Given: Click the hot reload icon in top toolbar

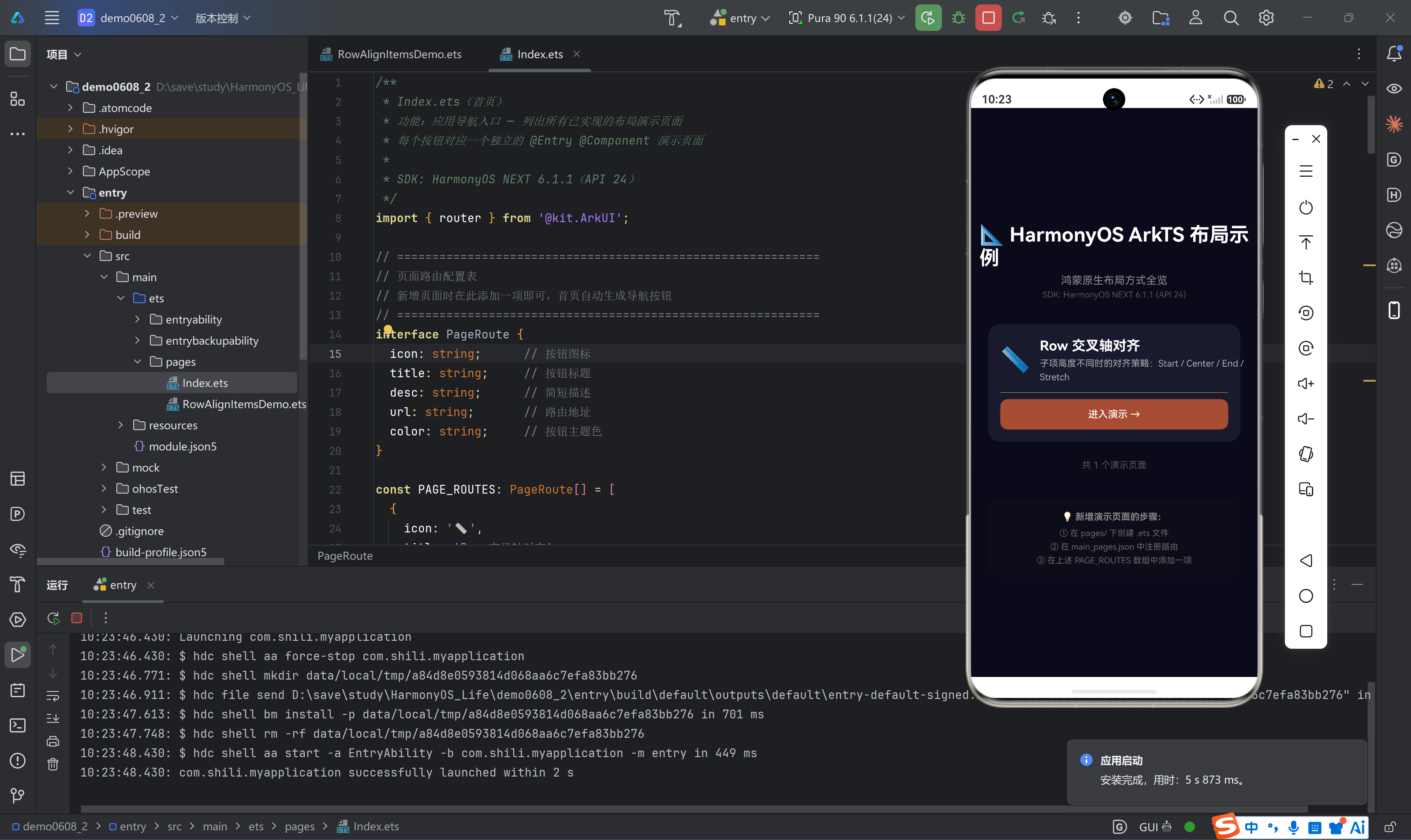Looking at the screenshot, I should [1019, 18].
